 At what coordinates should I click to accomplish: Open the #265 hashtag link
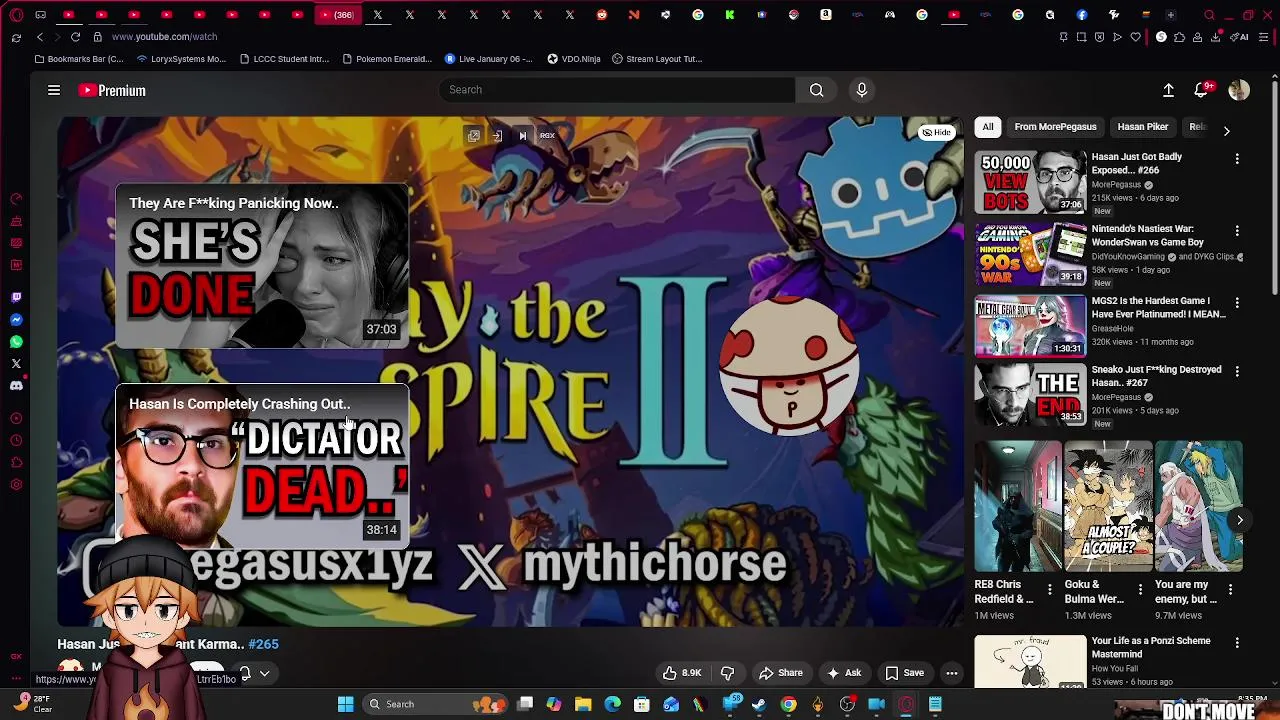(263, 645)
